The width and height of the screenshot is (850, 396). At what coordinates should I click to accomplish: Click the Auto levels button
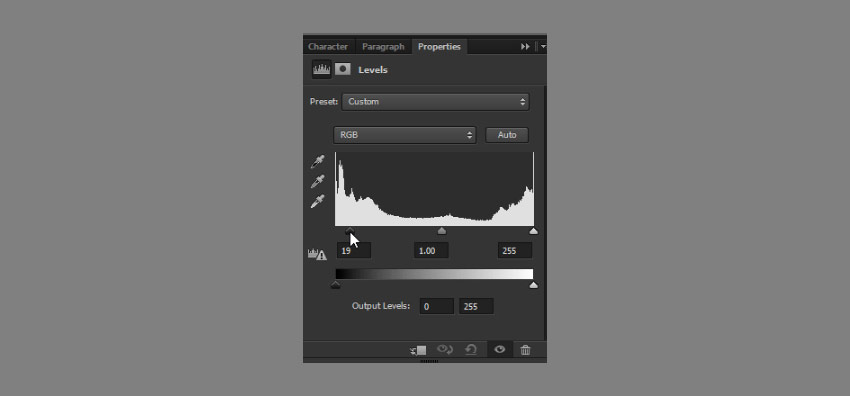point(507,135)
